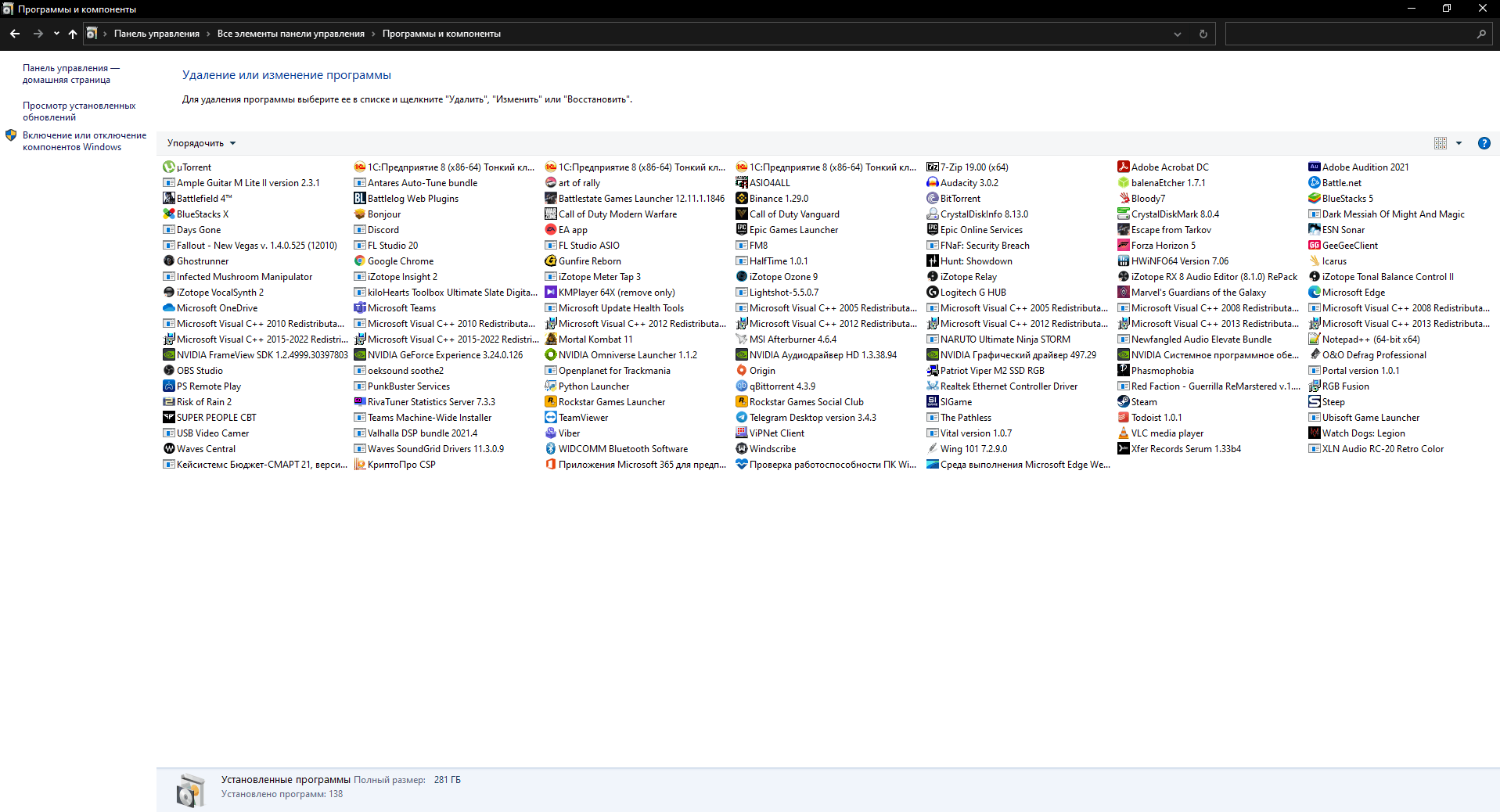Click the Audacity 3.0.2 icon
Viewport: 1500px width, 812px height.
pyautogui.click(x=932, y=182)
